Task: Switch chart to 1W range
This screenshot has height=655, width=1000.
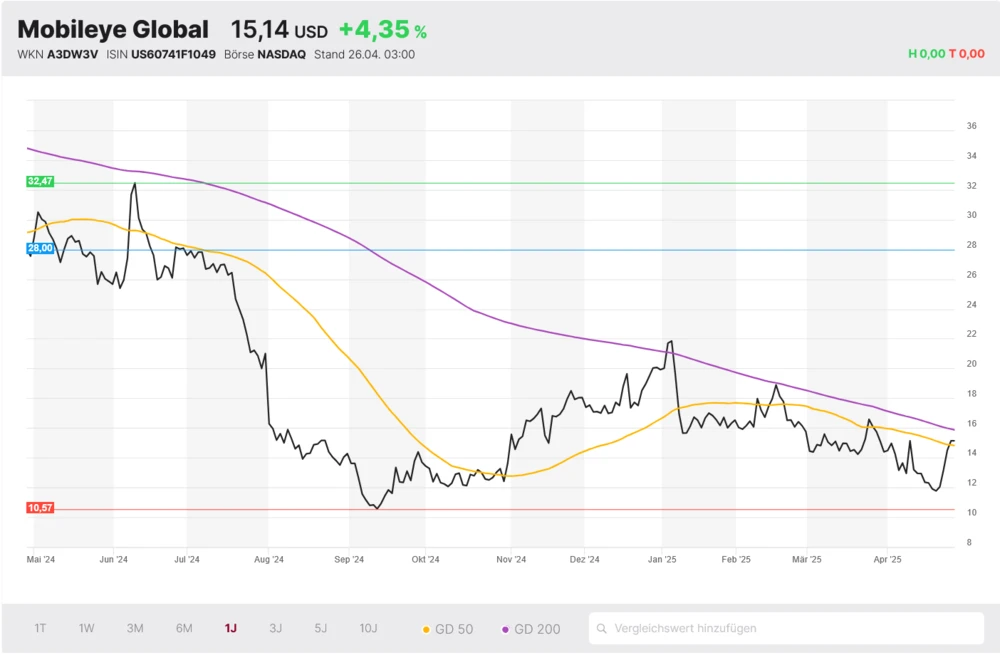Action: coord(87,629)
